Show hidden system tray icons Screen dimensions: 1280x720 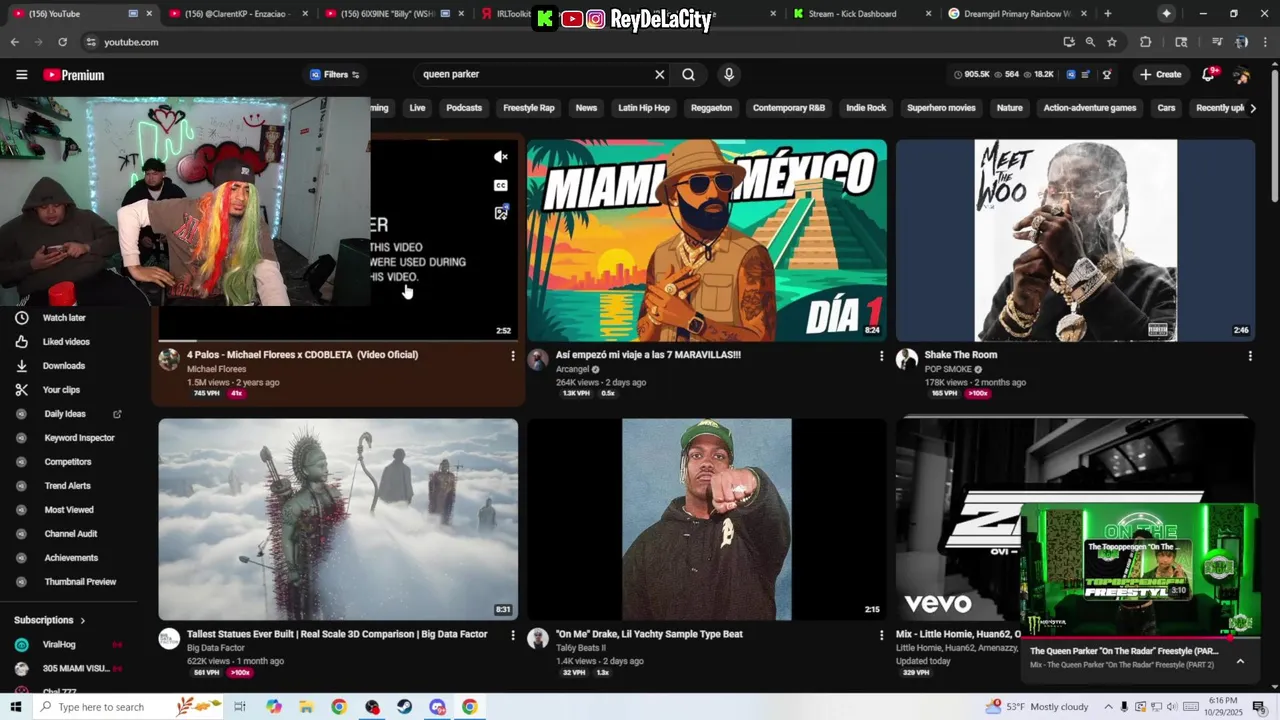click(1108, 707)
